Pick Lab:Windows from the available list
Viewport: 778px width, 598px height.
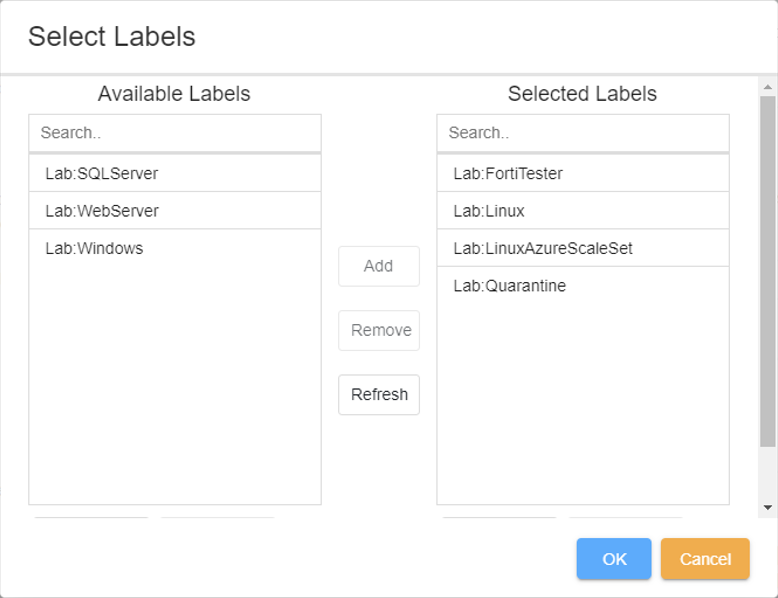click(x=94, y=248)
